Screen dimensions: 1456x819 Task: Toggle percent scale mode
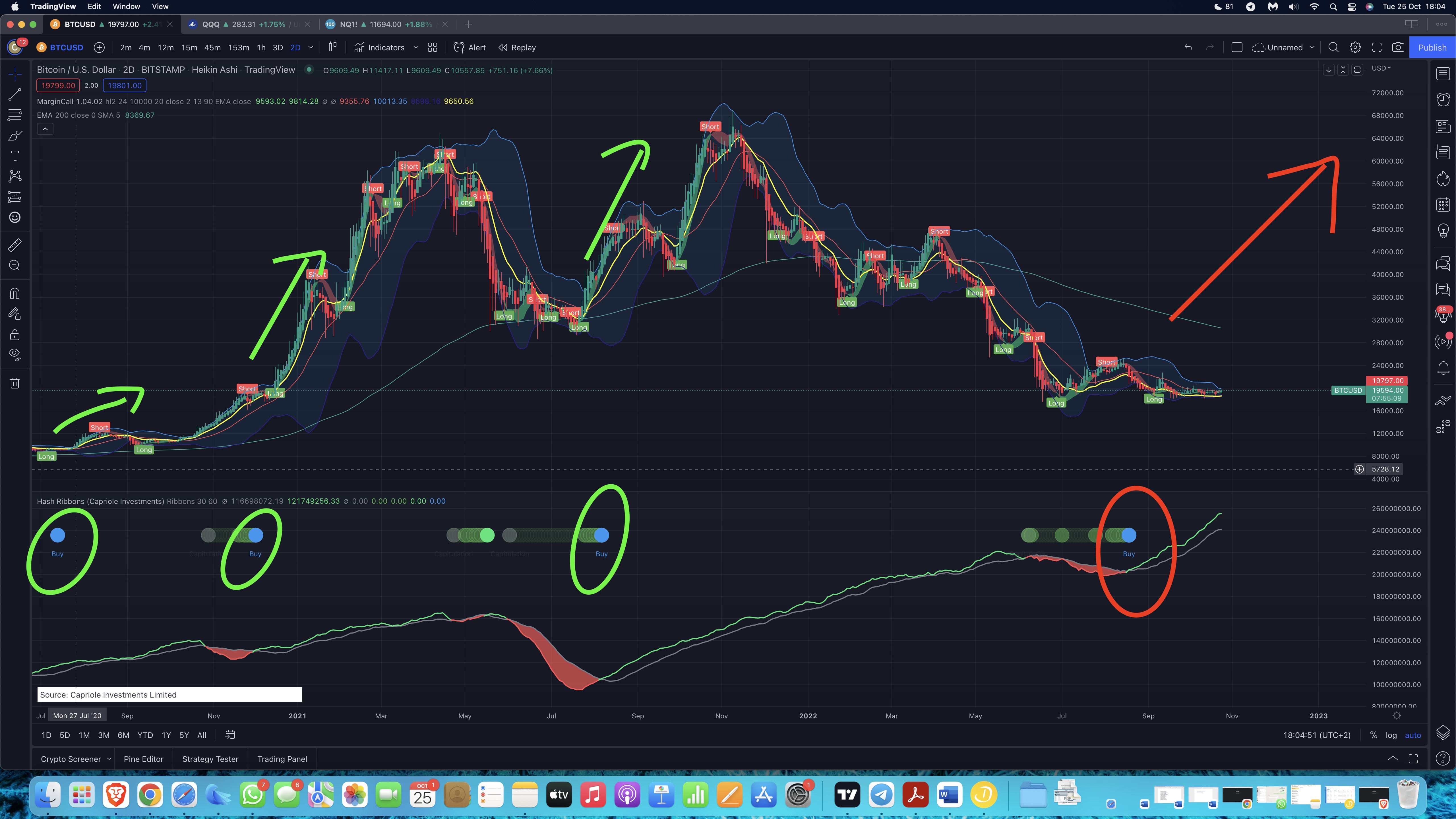(x=1374, y=735)
